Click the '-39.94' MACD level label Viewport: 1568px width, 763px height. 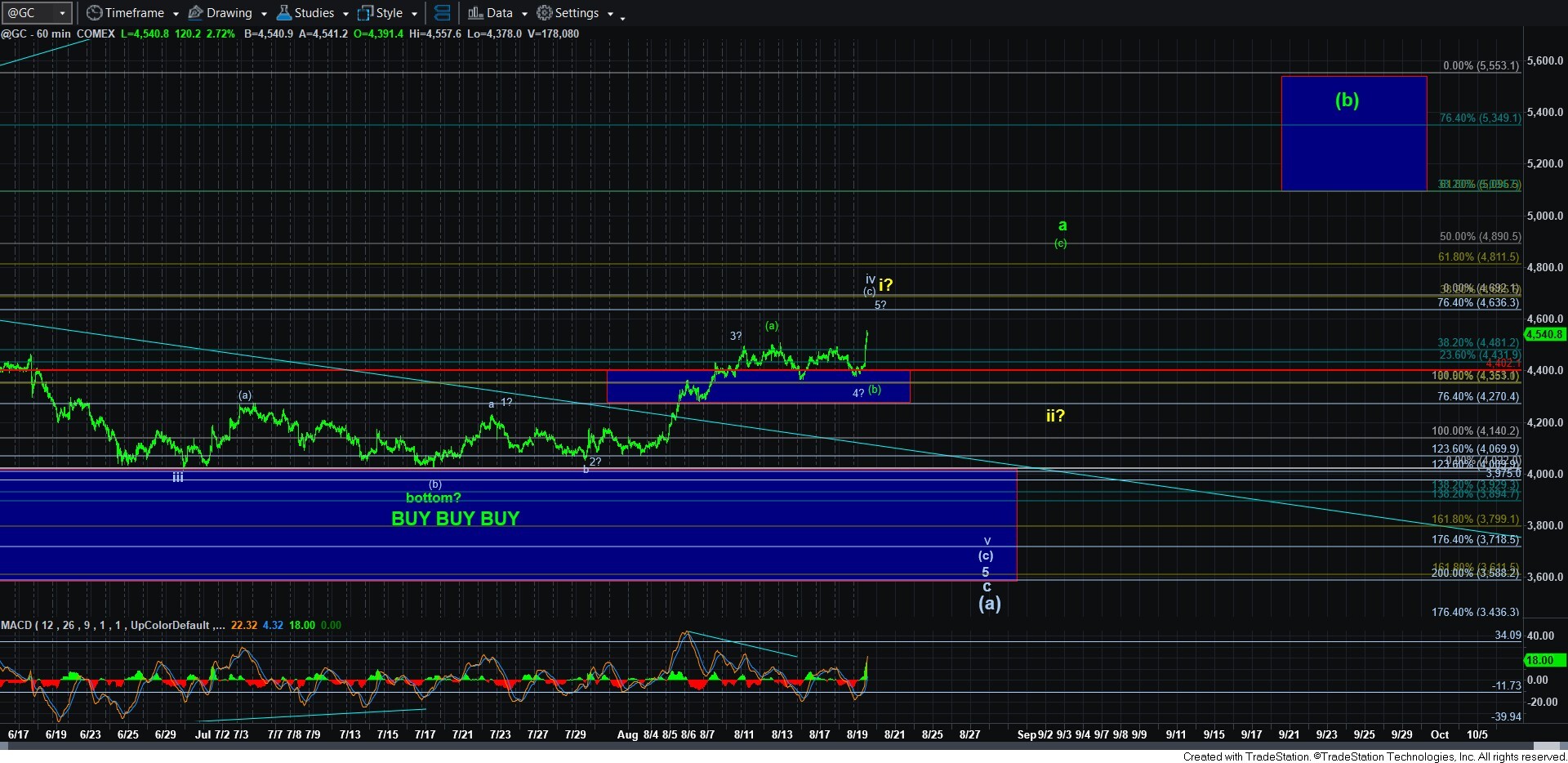pos(1507,716)
